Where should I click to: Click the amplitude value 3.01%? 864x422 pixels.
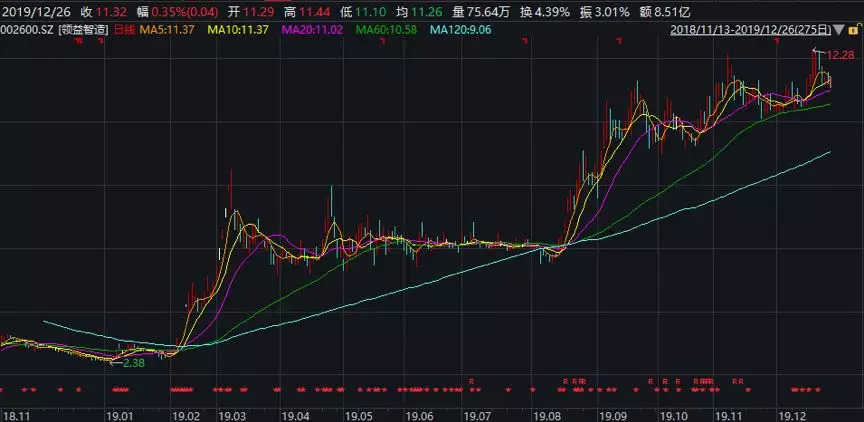pos(612,11)
